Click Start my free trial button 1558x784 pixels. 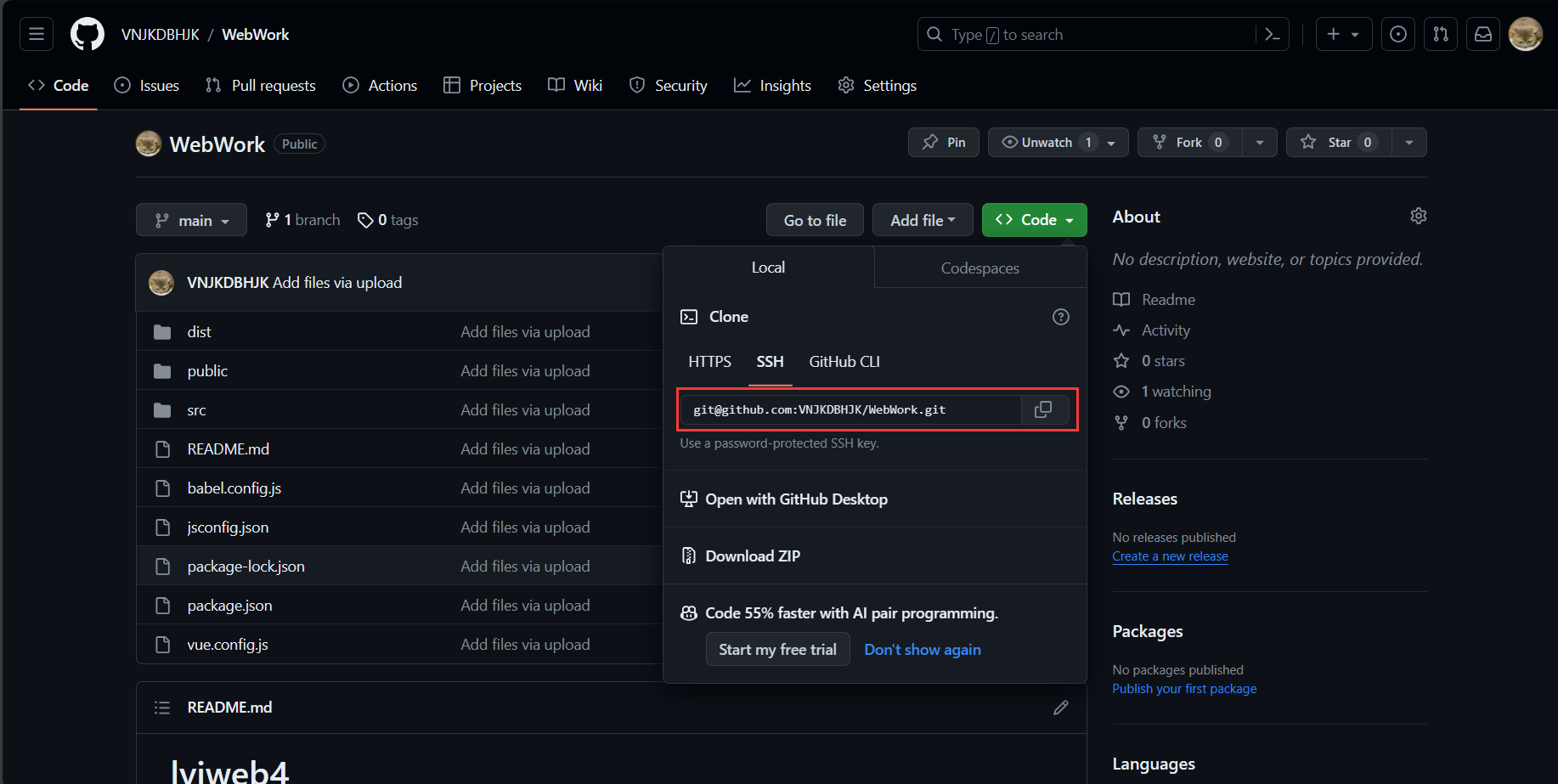click(x=777, y=650)
